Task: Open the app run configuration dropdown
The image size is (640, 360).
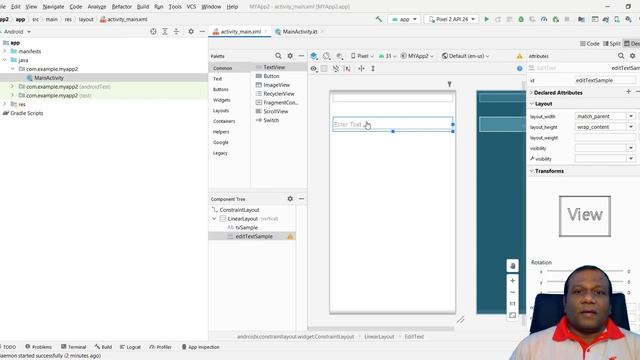Action: pos(404,19)
